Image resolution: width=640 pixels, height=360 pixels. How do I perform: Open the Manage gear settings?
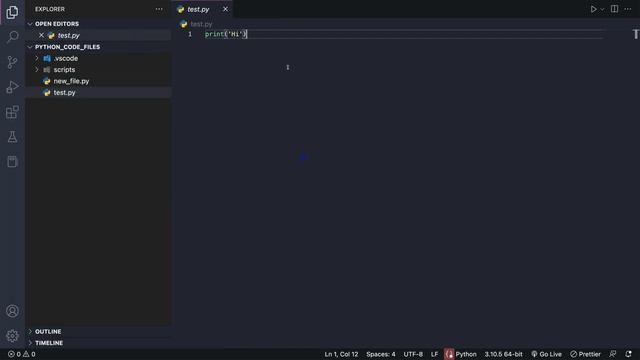click(x=12, y=336)
